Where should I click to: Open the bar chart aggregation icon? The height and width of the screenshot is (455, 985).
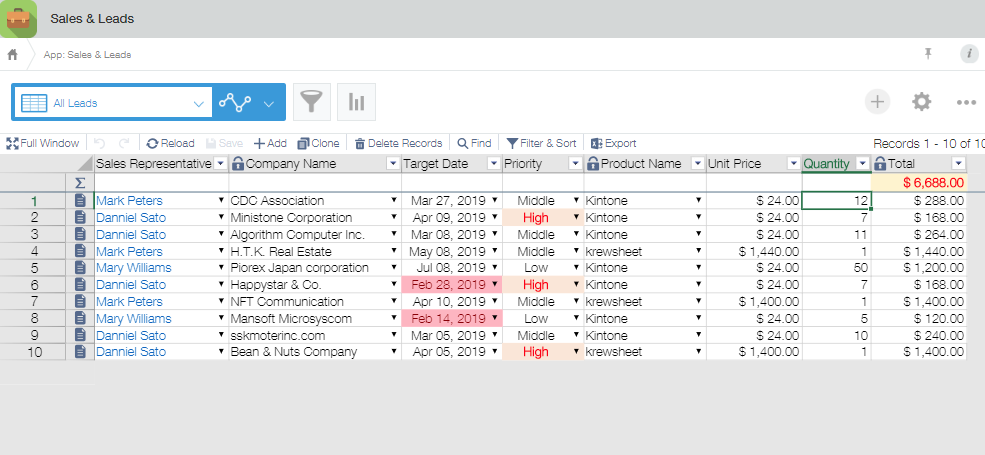pyautogui.click(x=355, y=102)
